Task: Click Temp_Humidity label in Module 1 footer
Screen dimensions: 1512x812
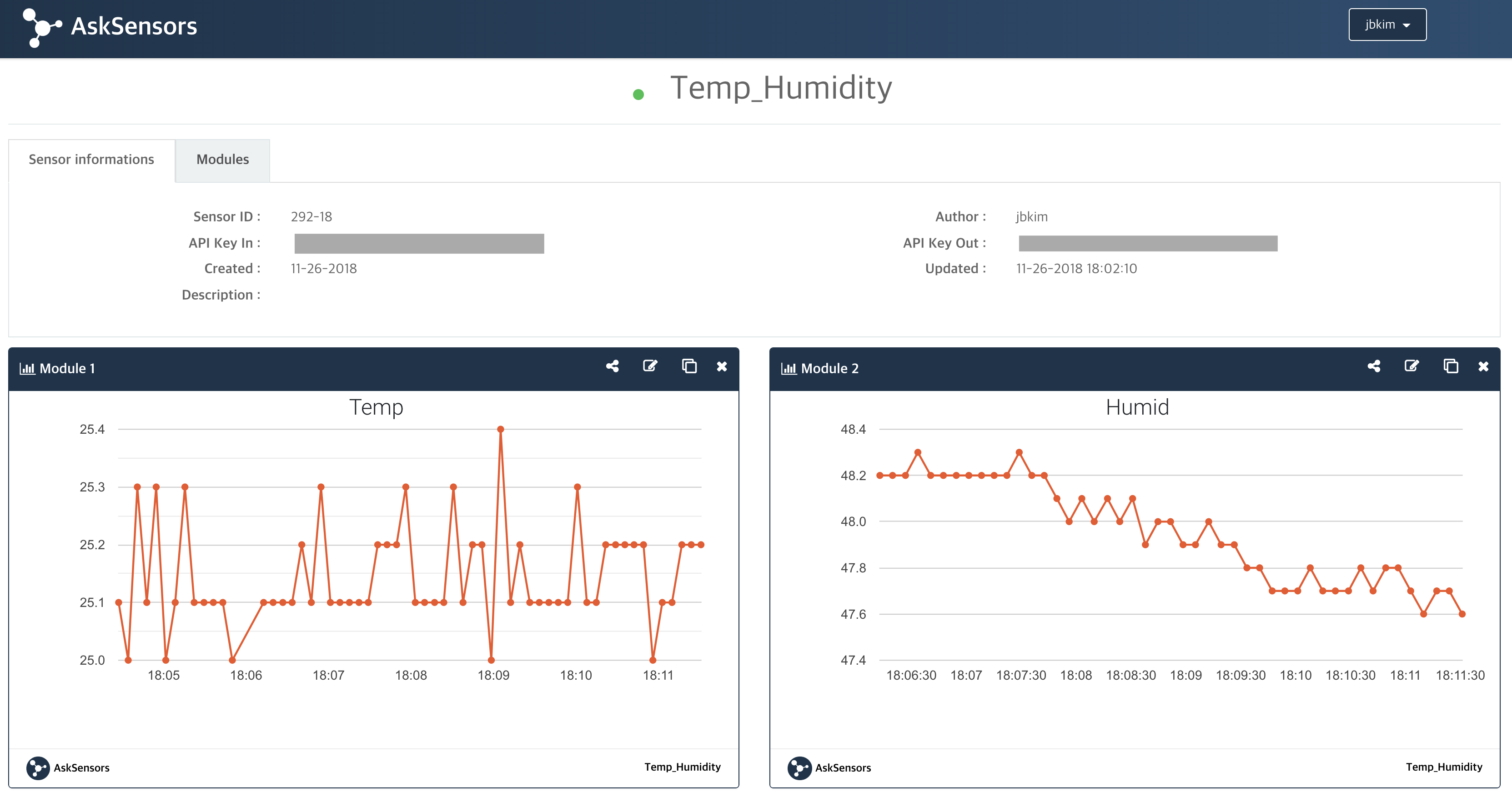Action: pyautogui.click(x=683, y=767)
